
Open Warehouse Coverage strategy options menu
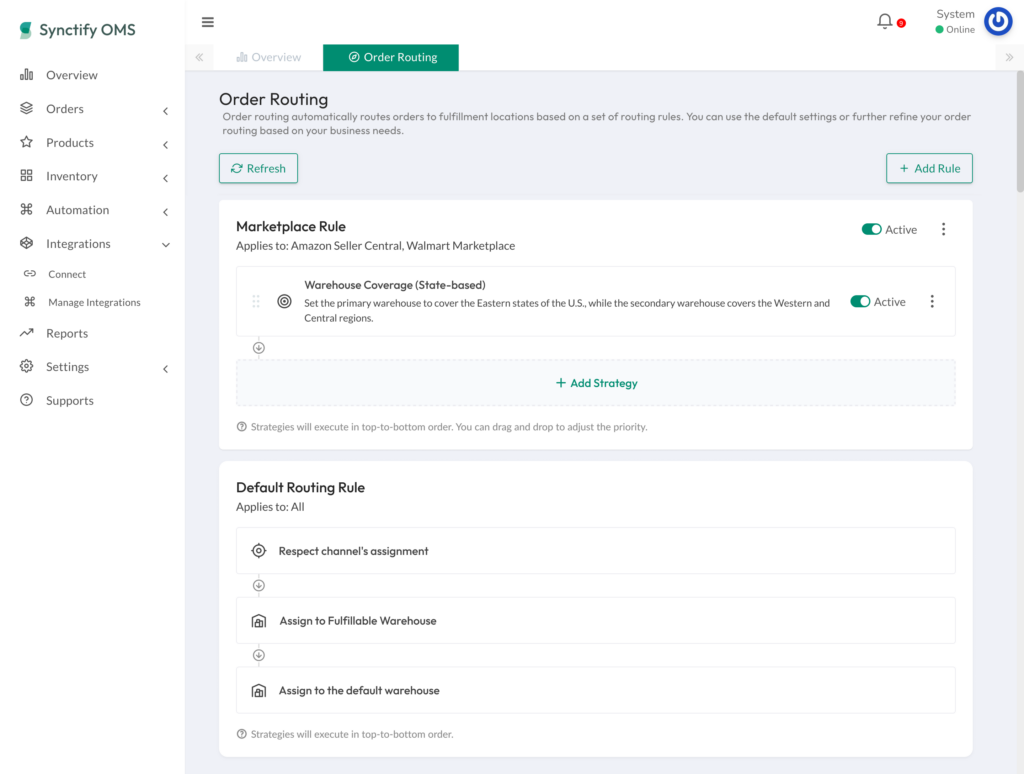coord(932,301)
